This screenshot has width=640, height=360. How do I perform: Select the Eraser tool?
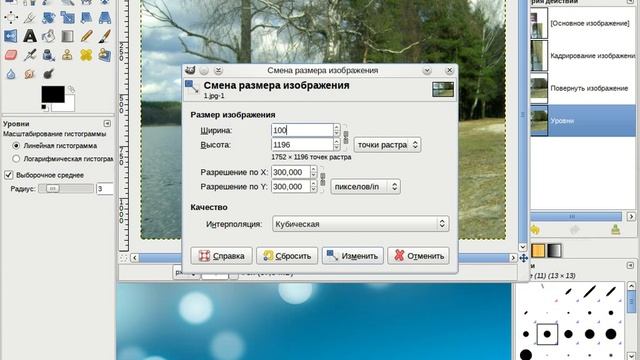point(11,55)
